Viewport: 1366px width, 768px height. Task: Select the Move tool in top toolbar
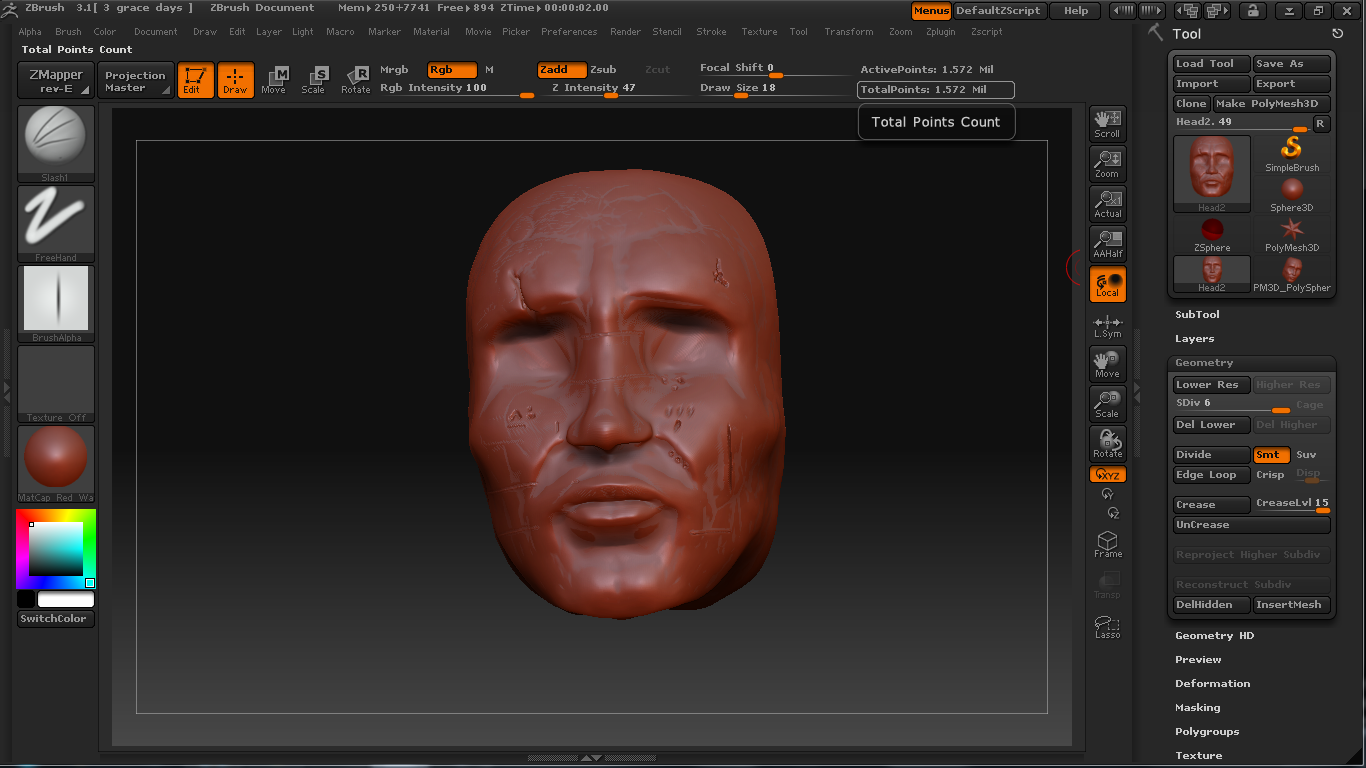273,80
